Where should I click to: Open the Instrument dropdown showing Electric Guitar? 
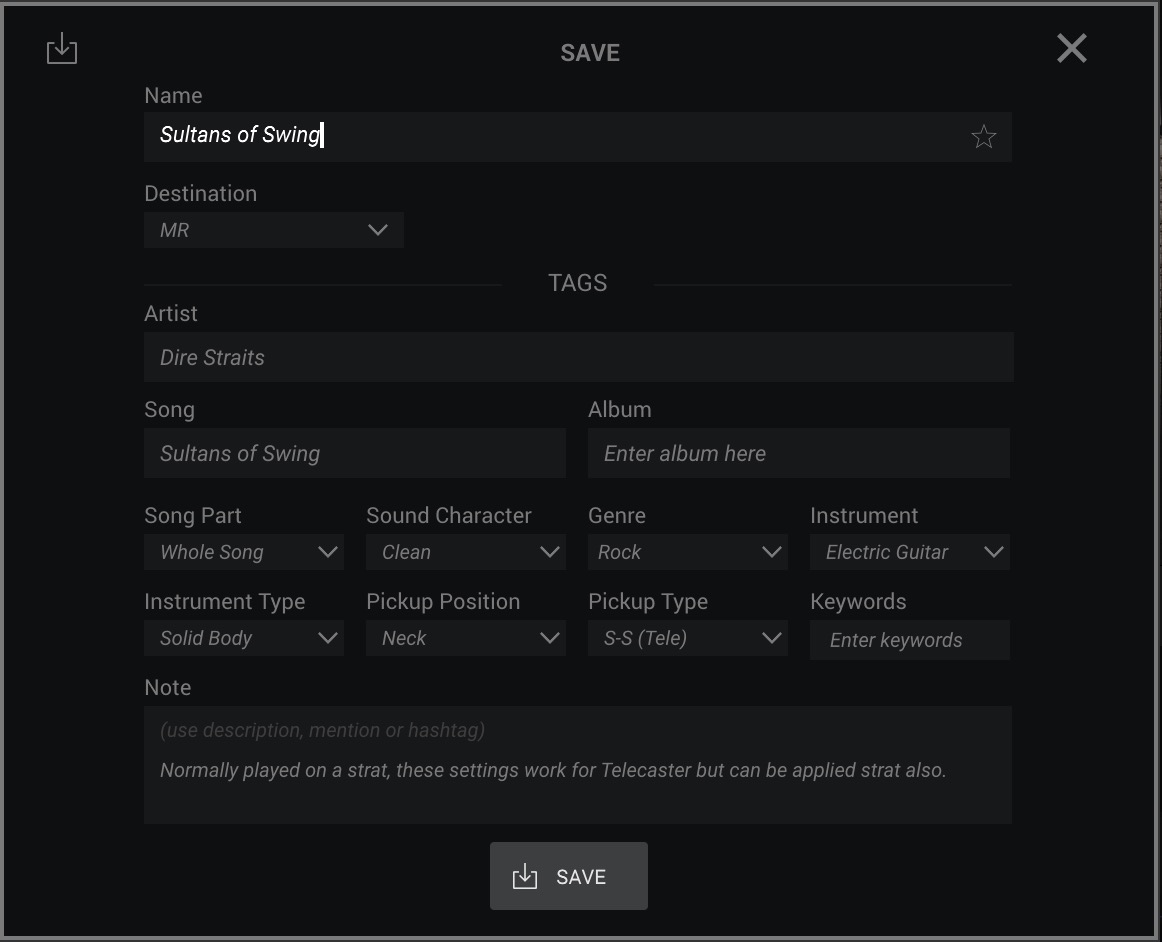tap(909, 552)
